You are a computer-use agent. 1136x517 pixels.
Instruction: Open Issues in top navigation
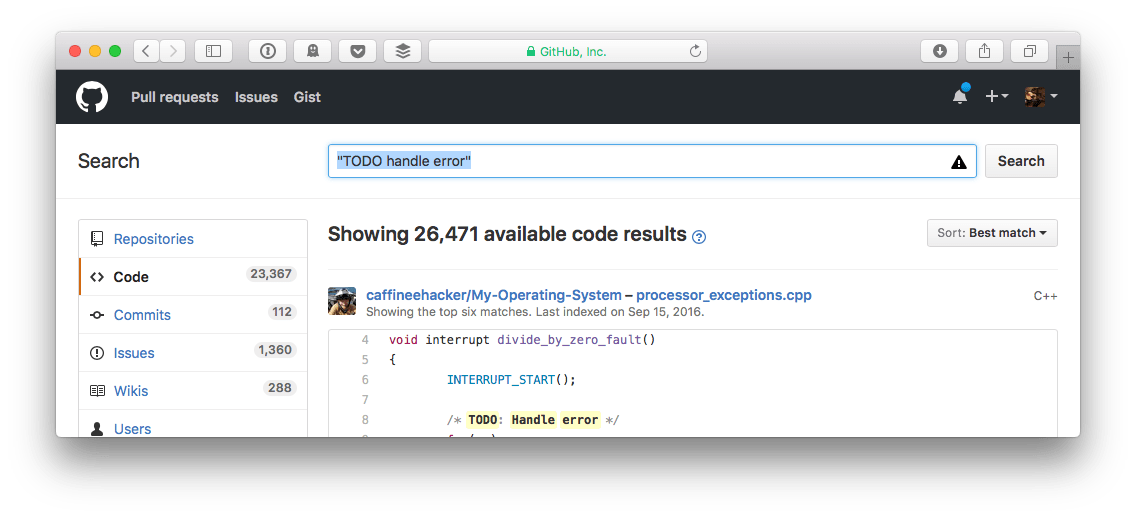click(x=256, y=97)
